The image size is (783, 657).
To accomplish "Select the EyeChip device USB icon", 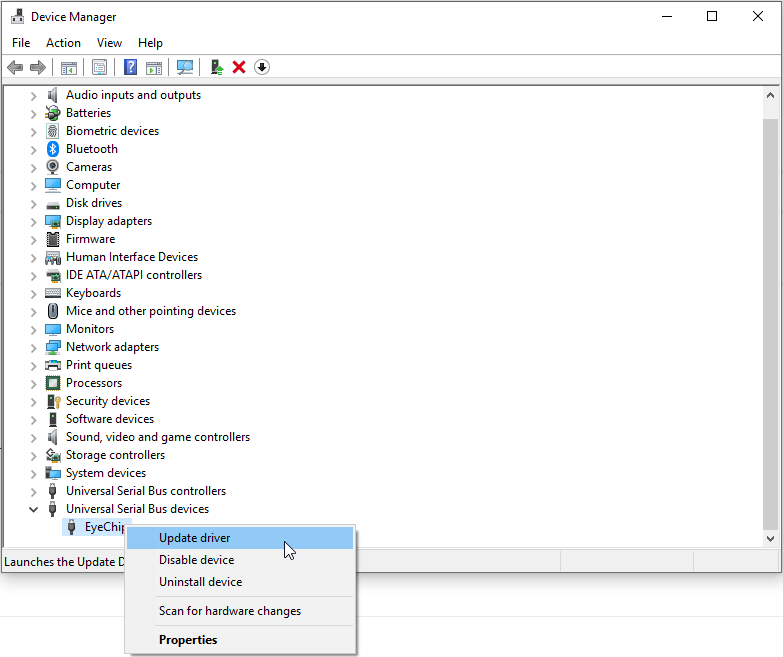I will (x=72, y=527).
